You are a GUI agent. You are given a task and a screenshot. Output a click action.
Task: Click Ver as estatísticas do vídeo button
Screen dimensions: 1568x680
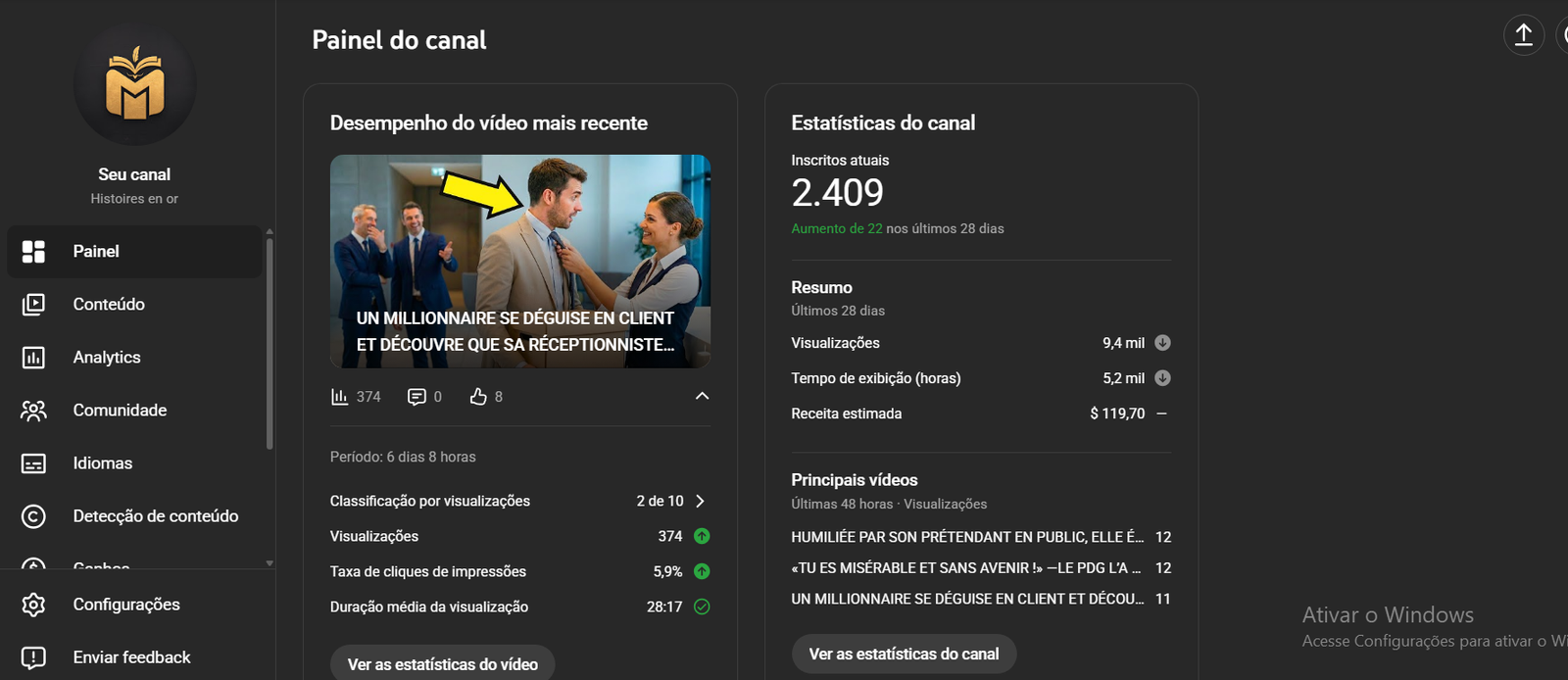tap(443, 663)
